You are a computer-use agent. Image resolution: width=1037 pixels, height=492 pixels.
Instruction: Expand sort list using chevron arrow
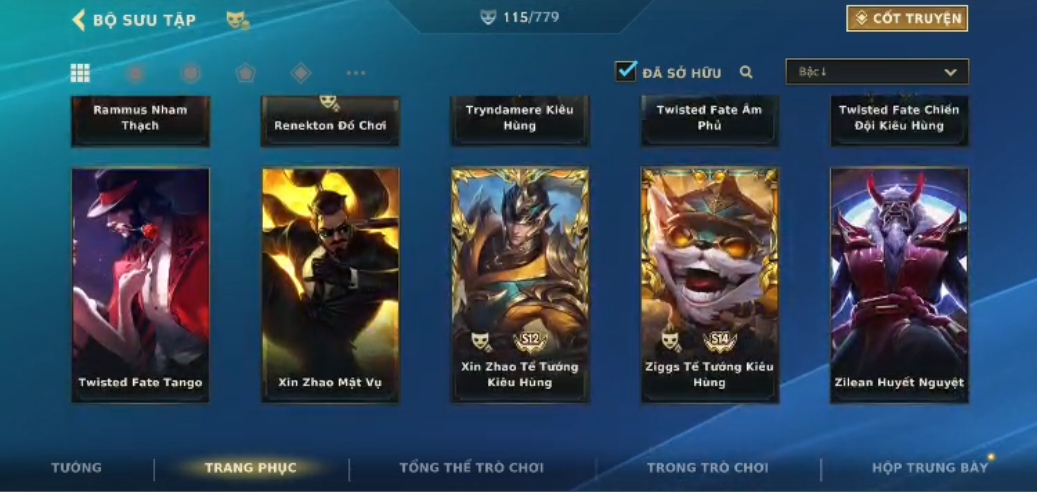click(x=950, y=72)
